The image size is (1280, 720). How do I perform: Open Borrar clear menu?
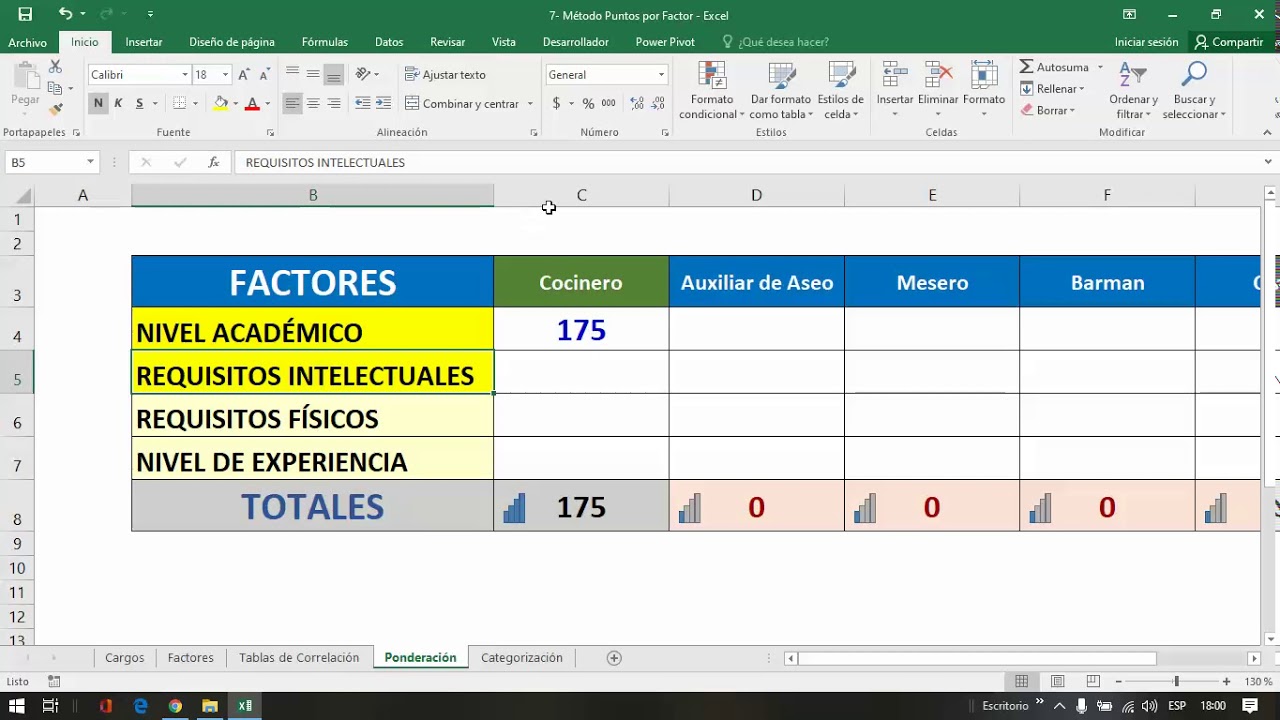coord(1048,110)
